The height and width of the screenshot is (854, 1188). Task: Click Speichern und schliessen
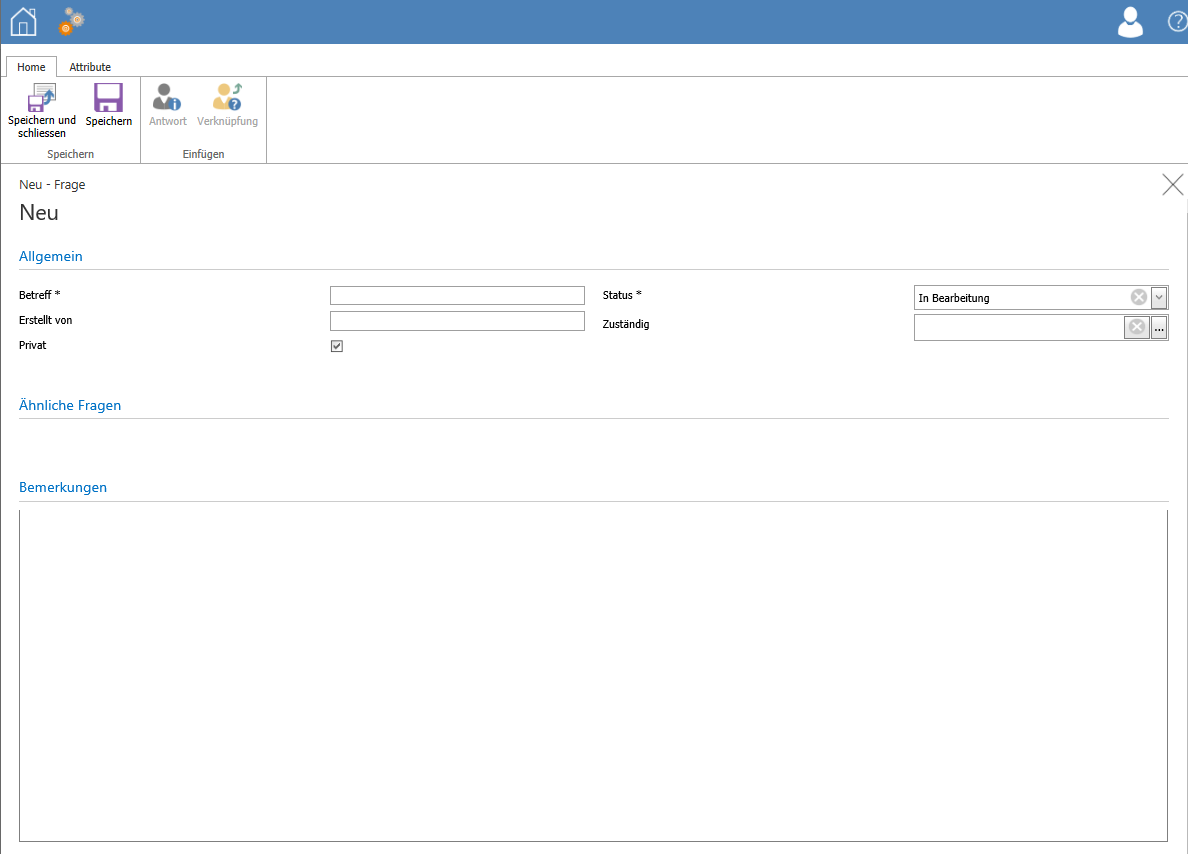[x=42, y=111]
